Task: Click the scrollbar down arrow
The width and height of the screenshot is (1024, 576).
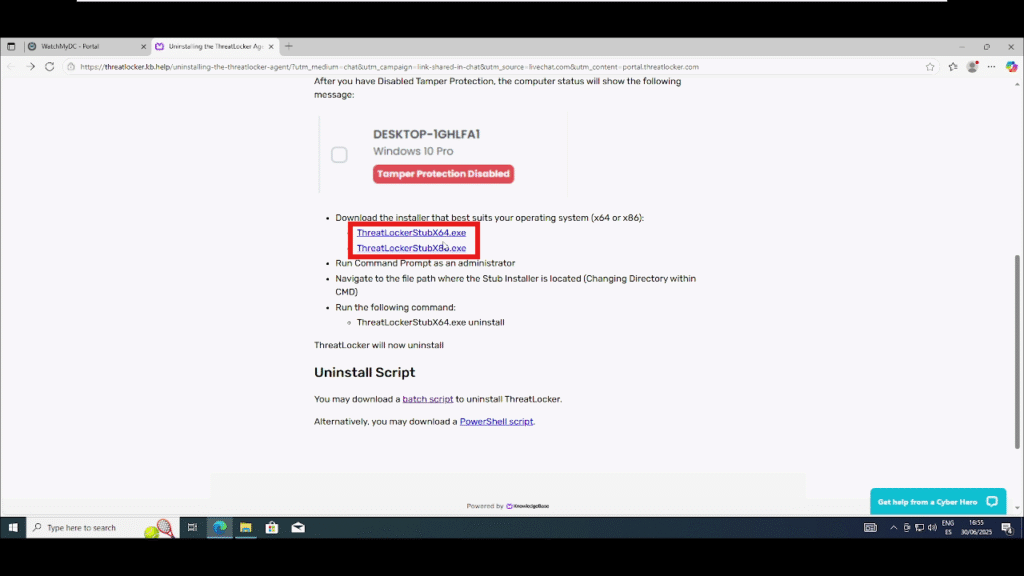Action: coord(1017,508)
